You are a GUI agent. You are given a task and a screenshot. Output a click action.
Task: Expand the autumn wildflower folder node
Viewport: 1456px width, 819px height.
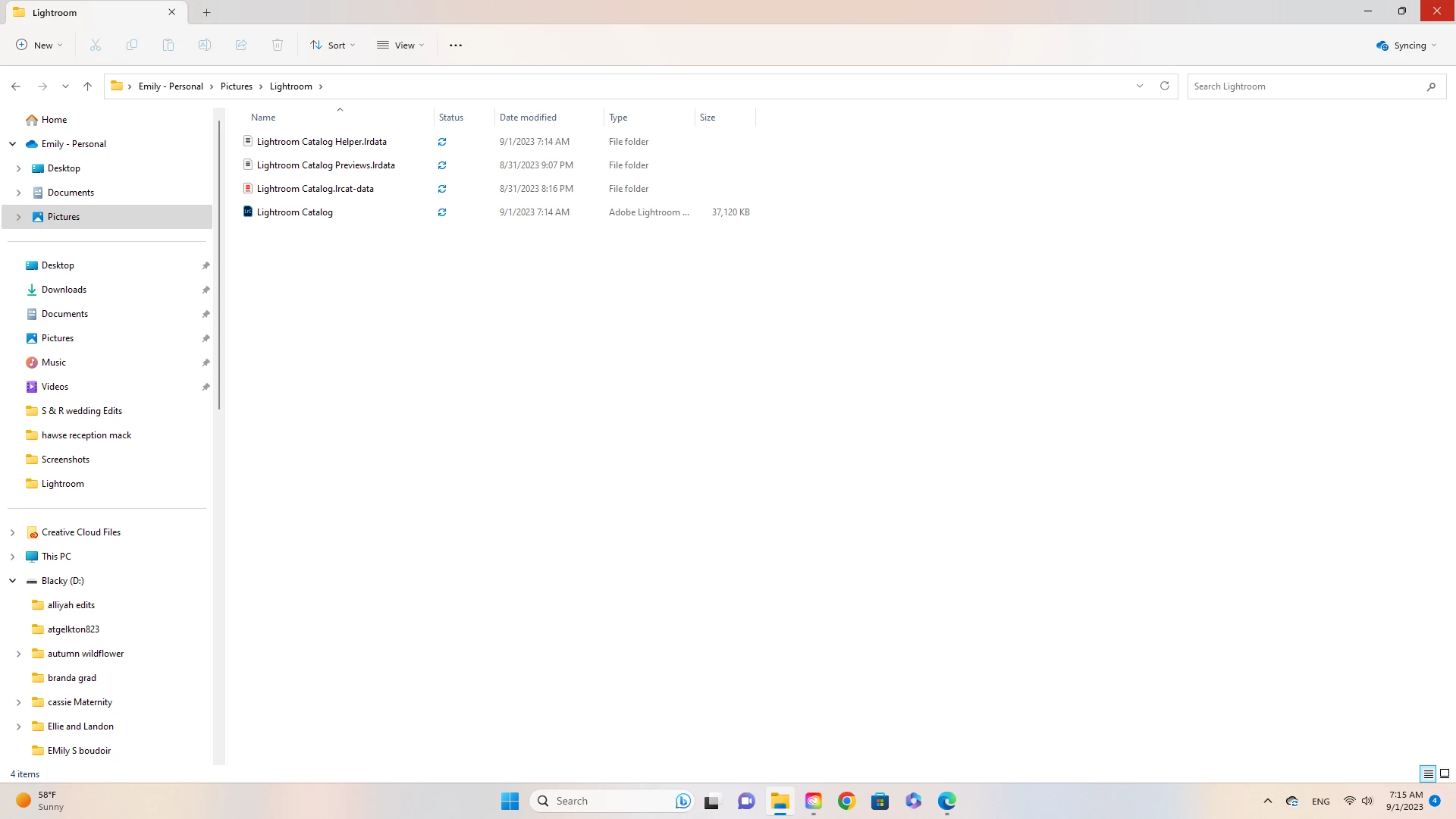pos(19,654)
